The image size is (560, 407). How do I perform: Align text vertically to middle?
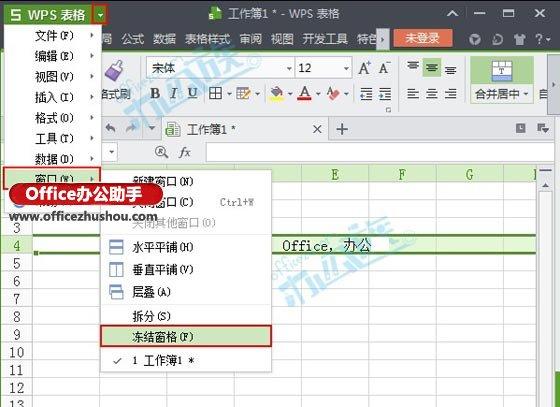432,68
